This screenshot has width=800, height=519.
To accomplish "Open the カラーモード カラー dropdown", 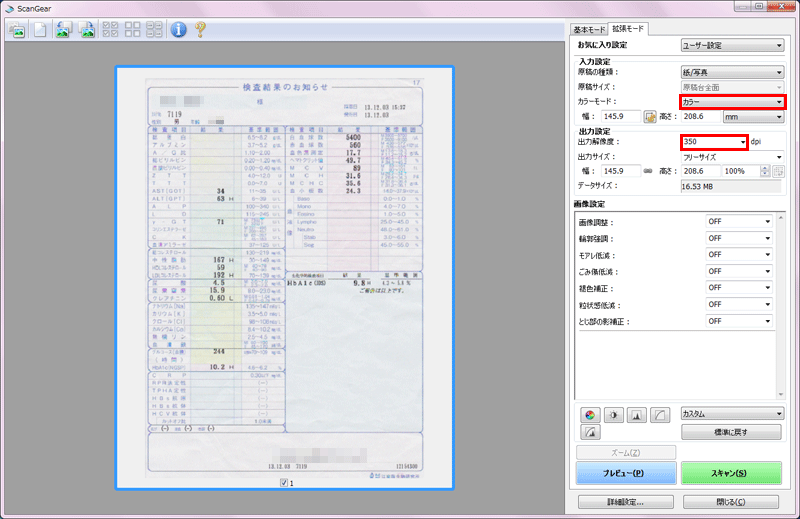I will click(732, 102).
